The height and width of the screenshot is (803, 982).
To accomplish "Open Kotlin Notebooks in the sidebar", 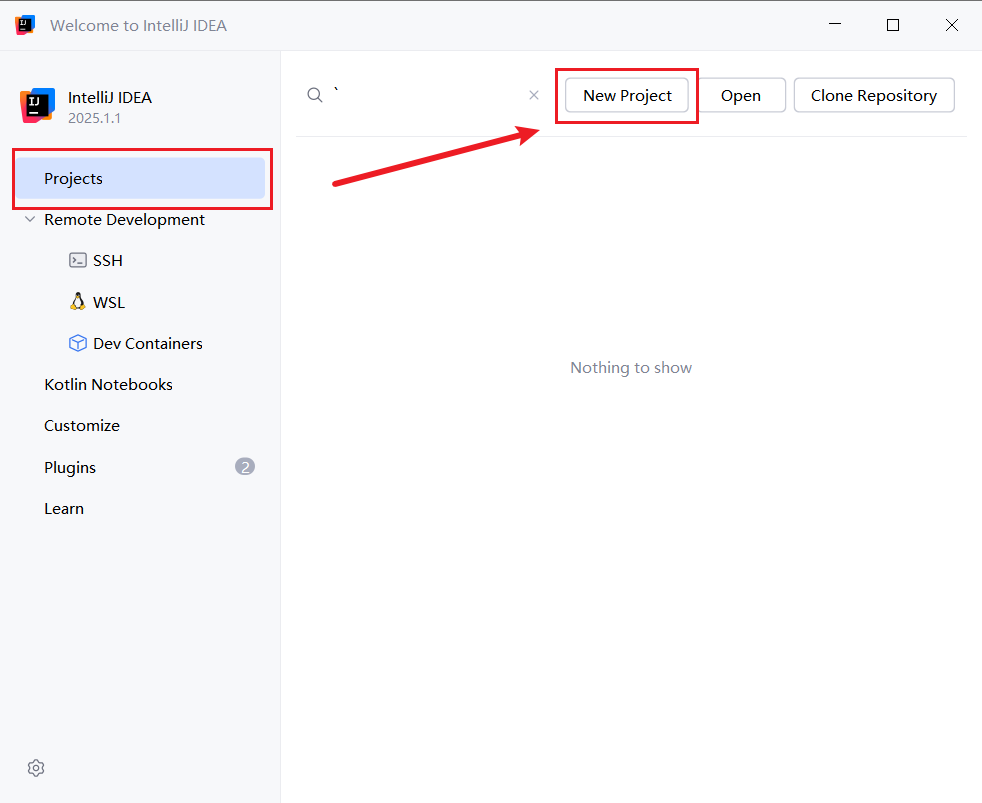I will pyautogui.click(x=108, y=385).
